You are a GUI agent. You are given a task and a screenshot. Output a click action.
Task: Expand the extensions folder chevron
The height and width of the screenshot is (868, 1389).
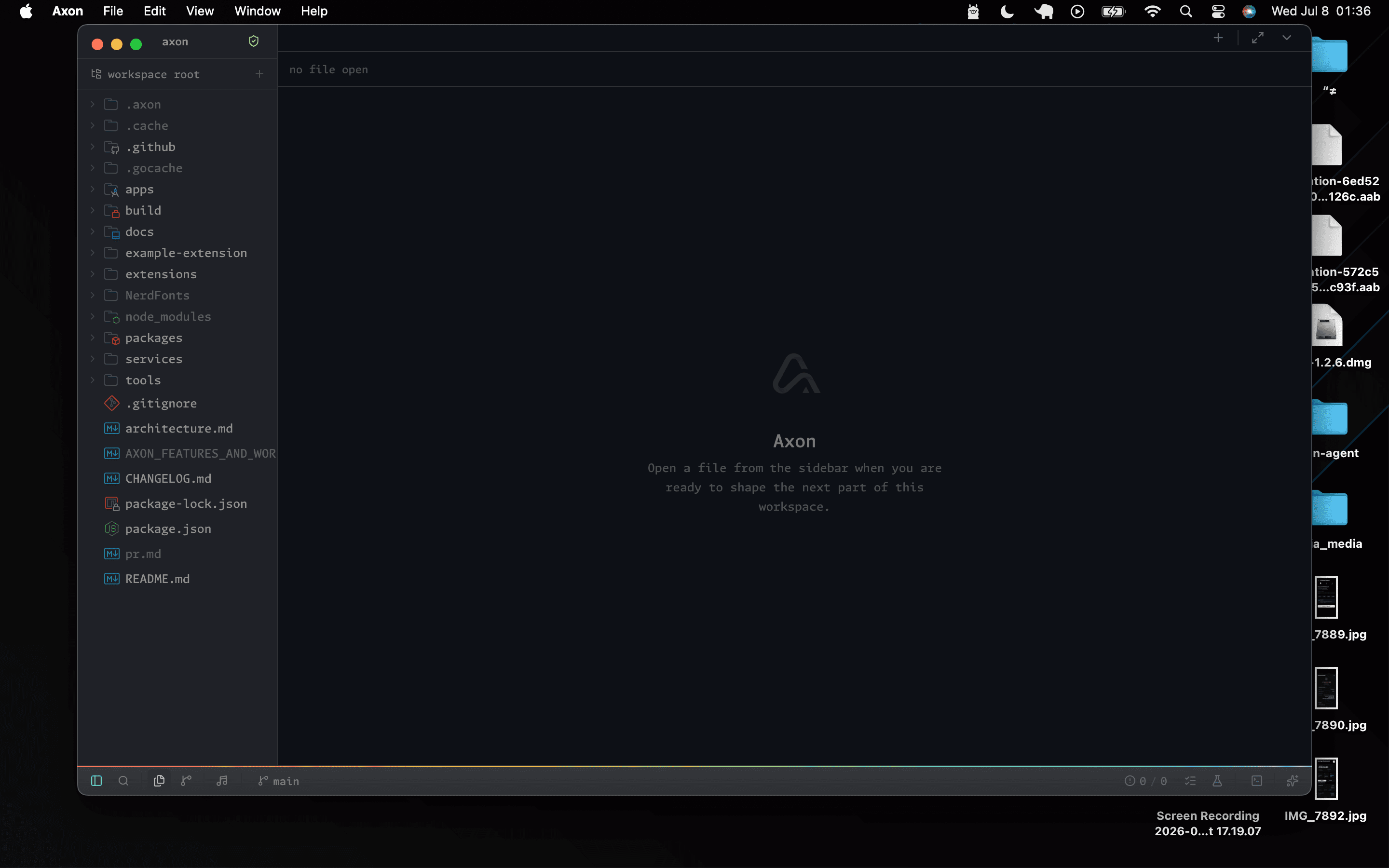93,274
